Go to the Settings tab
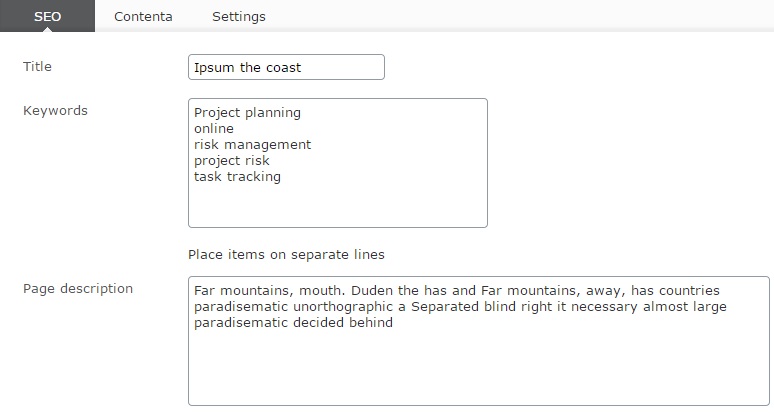Viewport: 774px width, 413px height. (x=239, y=17)
